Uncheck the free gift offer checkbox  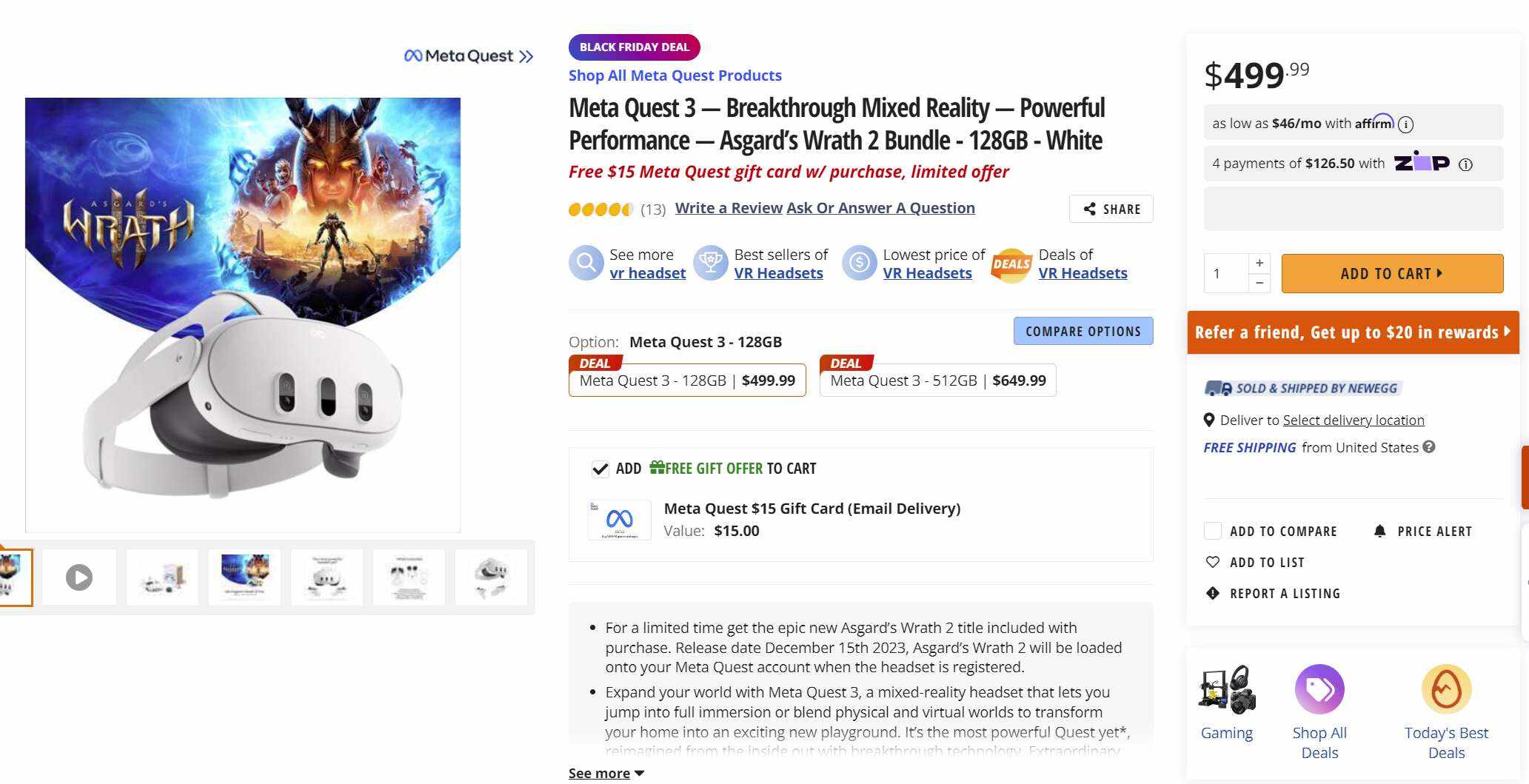(x=600, y=469)
